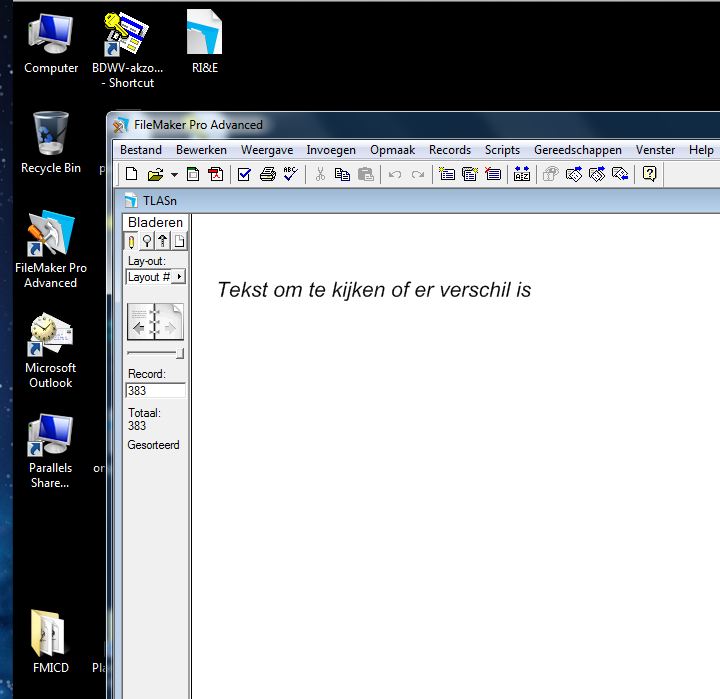This screenshot has width=720, height=699.
Task: Click the record slider handle
Action: pyautogui.click(x=180, y=353)
